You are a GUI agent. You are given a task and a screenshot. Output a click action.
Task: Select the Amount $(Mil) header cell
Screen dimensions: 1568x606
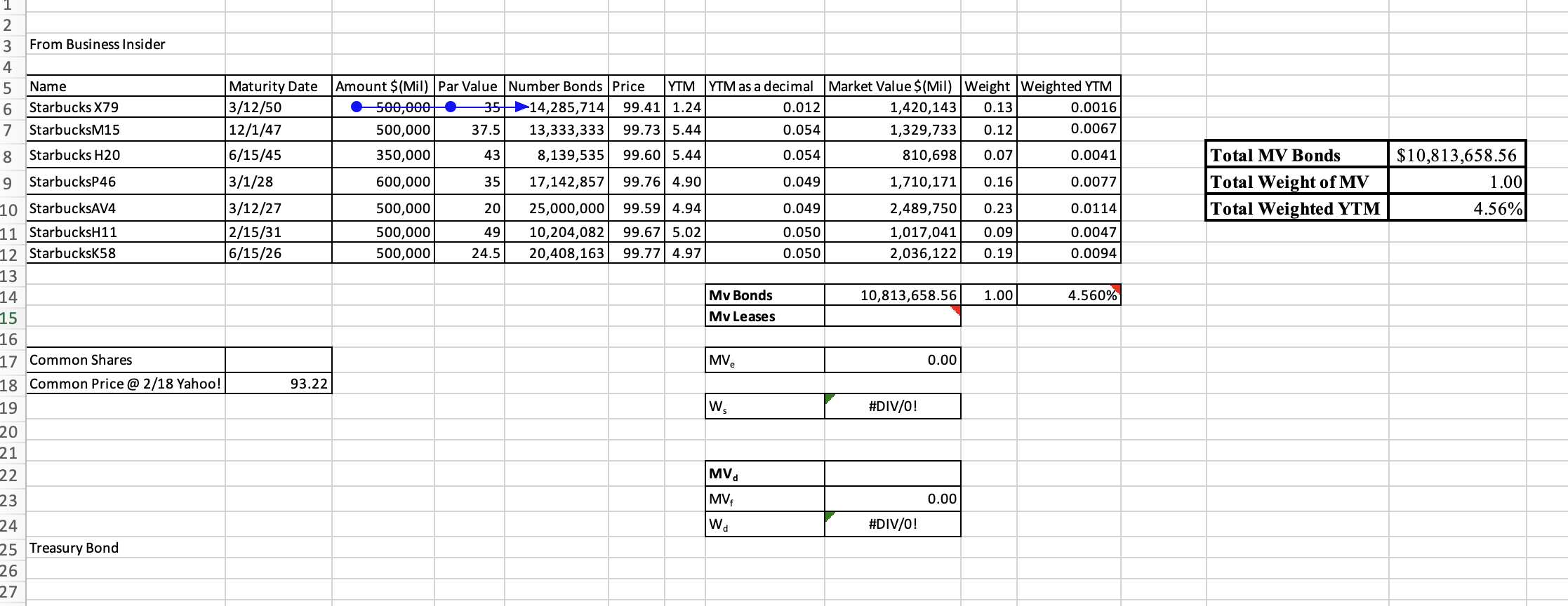click(383, 86)
